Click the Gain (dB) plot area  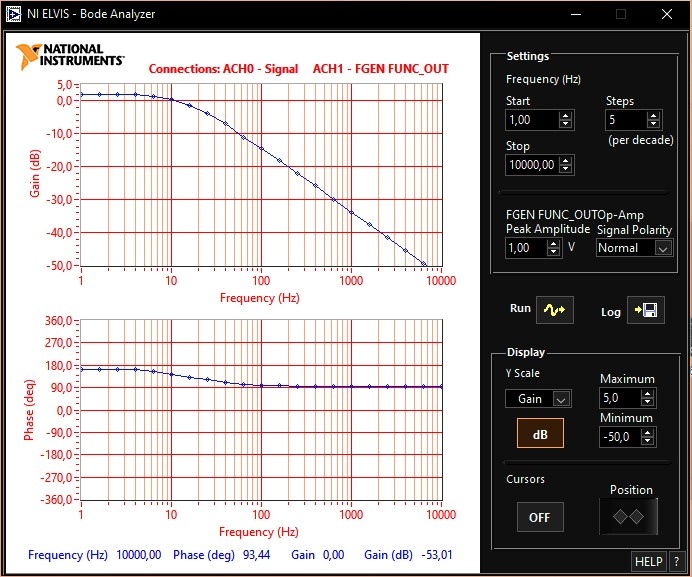coord(261,175)
